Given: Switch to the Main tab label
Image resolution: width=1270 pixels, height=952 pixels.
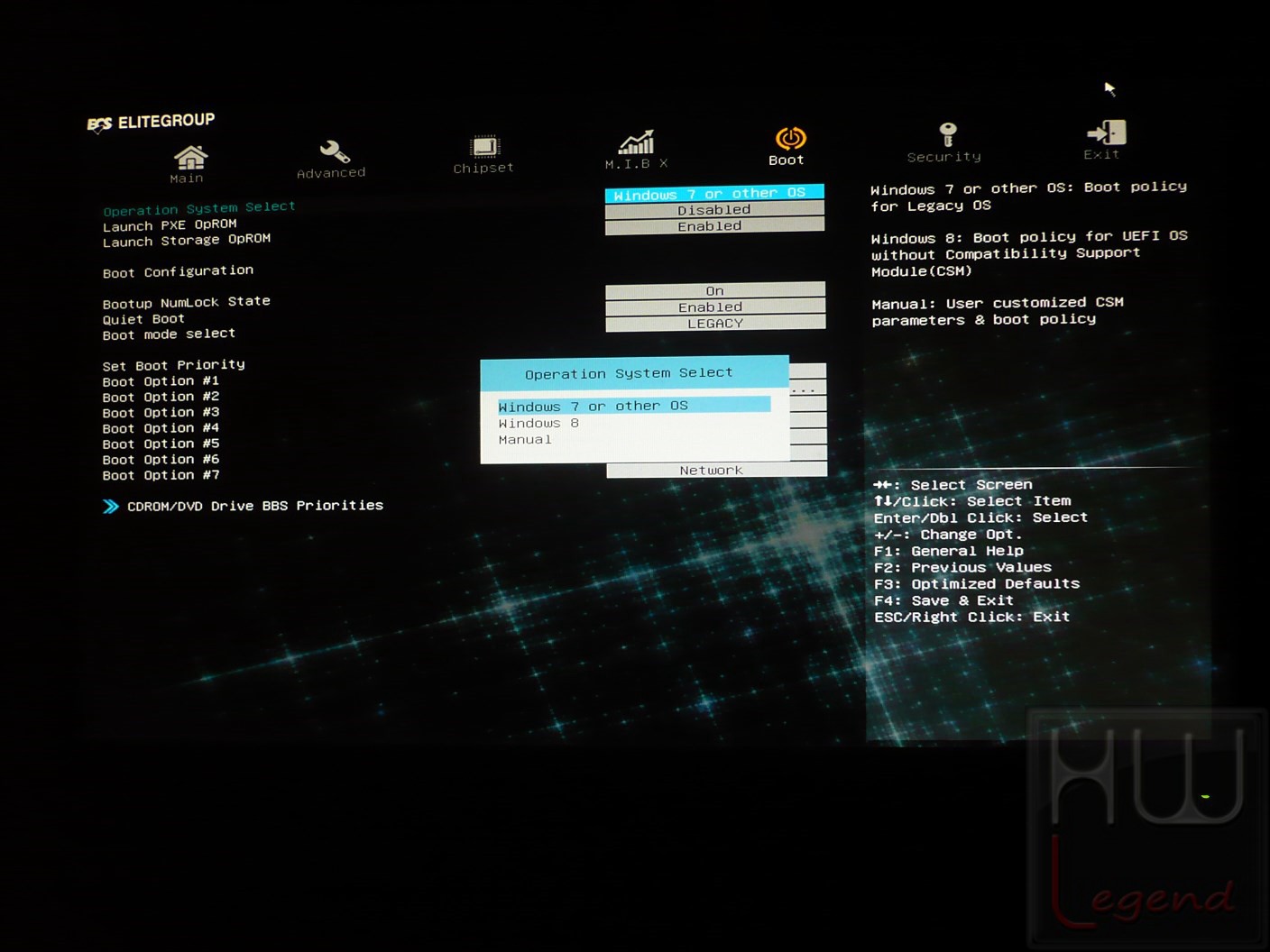Looking at the screenshot, I should (187, 178).
